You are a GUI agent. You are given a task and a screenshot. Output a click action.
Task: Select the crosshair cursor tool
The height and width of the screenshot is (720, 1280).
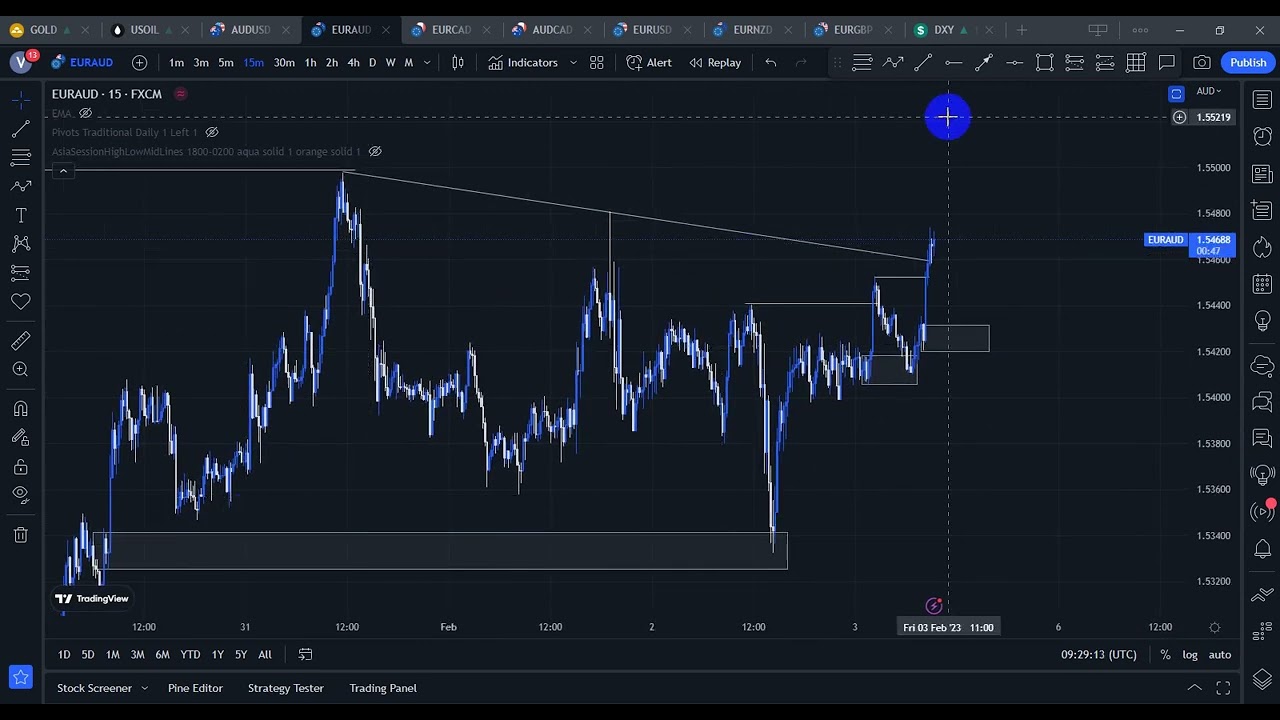click(20, 100)
